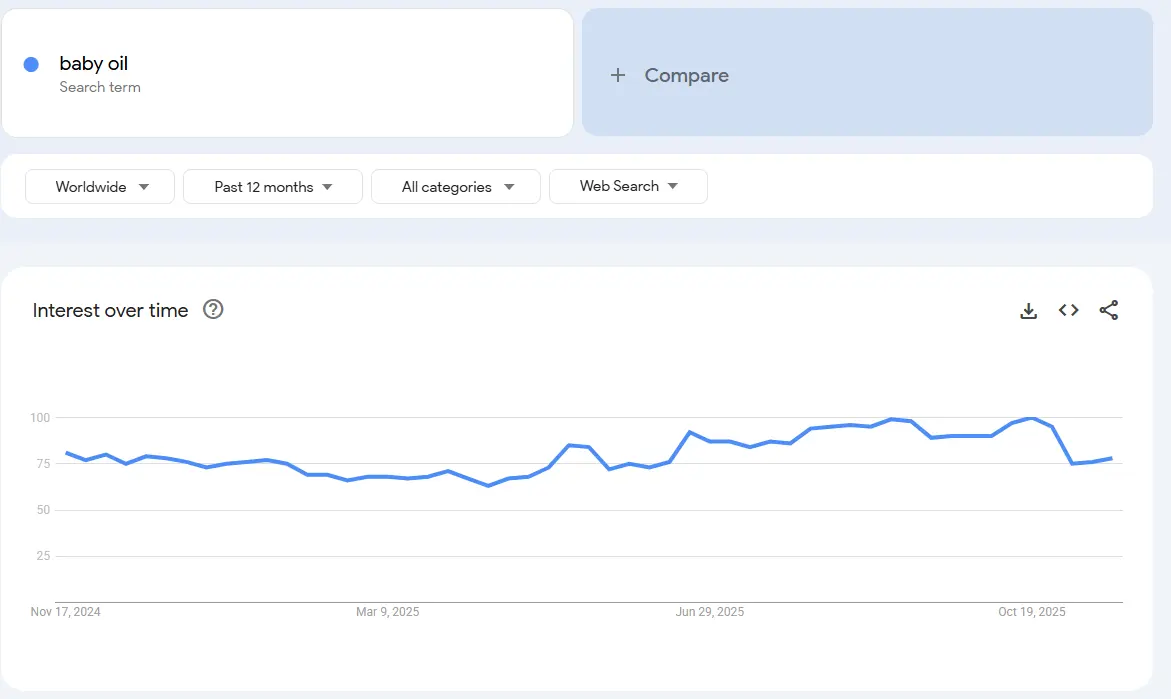Click the Search term label under baby oil
Screen dimensions: 1171x699
click(x=100, y=87)
